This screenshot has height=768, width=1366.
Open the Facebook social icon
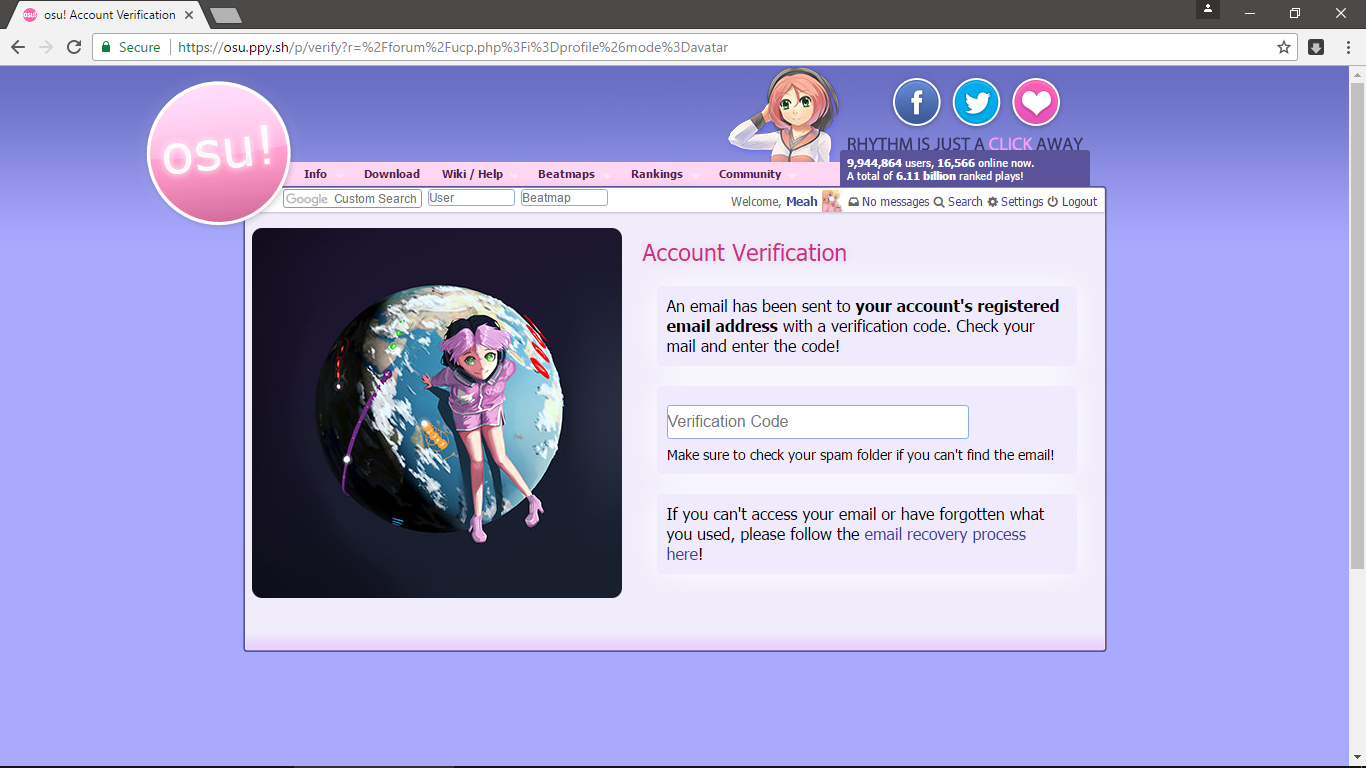point(916,102)
